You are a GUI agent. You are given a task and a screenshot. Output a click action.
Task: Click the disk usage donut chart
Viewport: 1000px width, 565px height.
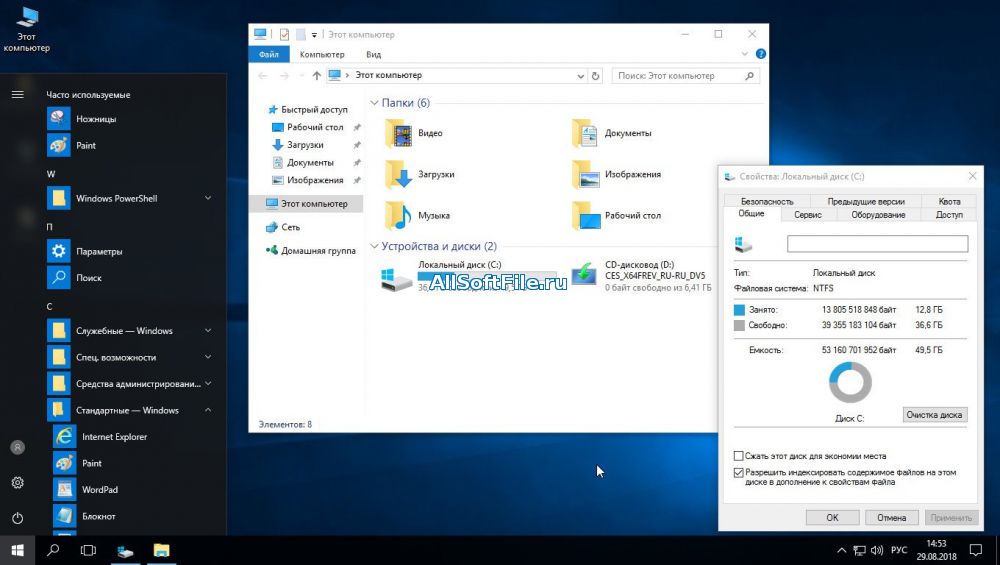pos(850,383)
